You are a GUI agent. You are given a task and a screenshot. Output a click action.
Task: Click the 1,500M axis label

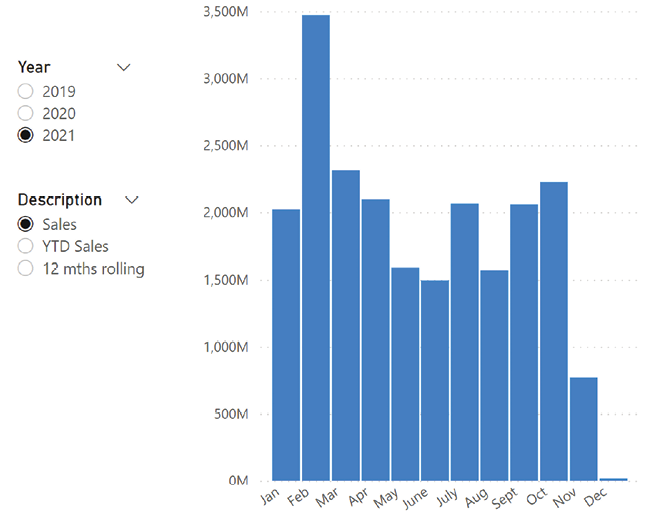point(226,280)
